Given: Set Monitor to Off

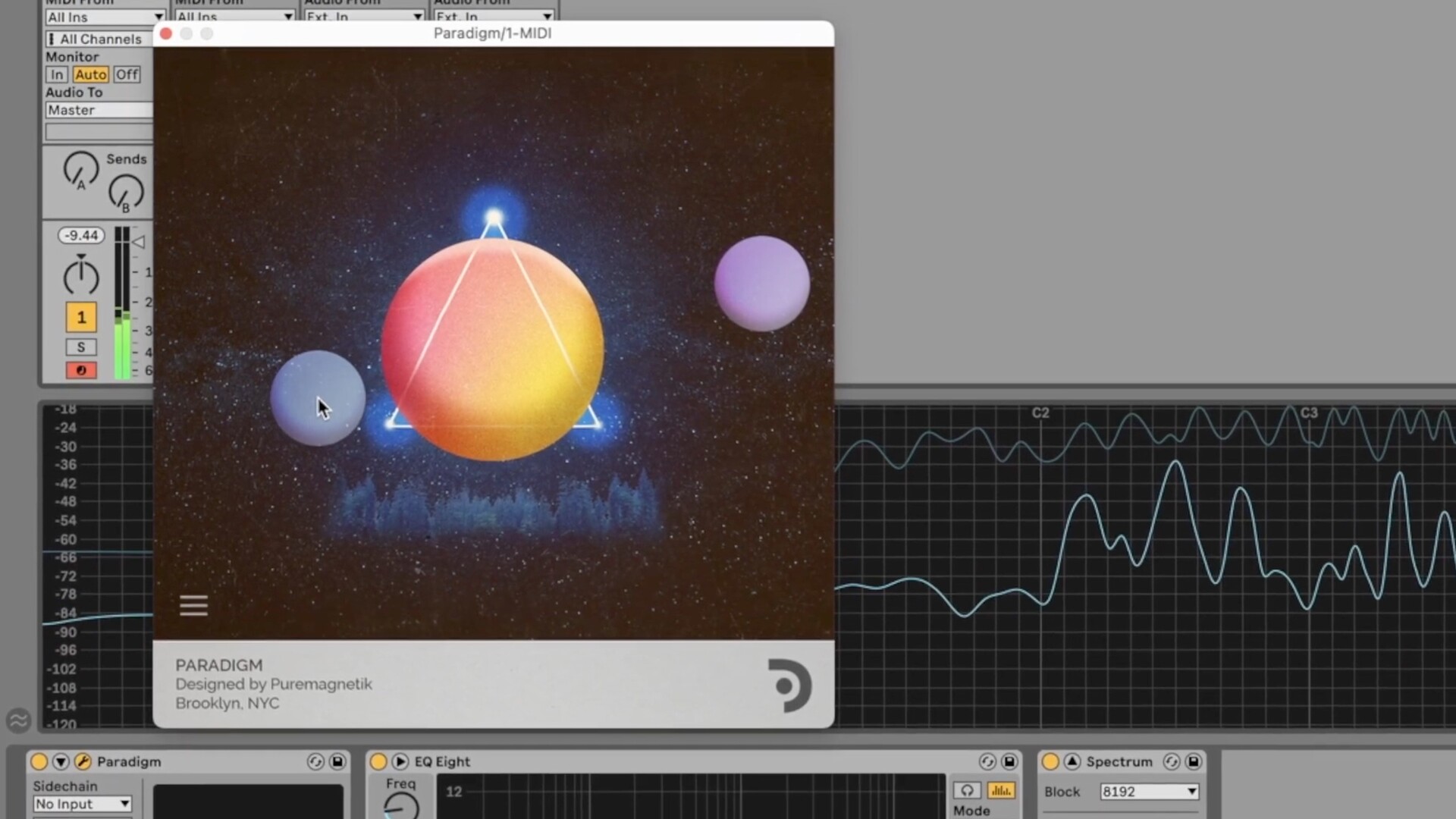Looking at the screenshot, I should click(x=127, y=74).
